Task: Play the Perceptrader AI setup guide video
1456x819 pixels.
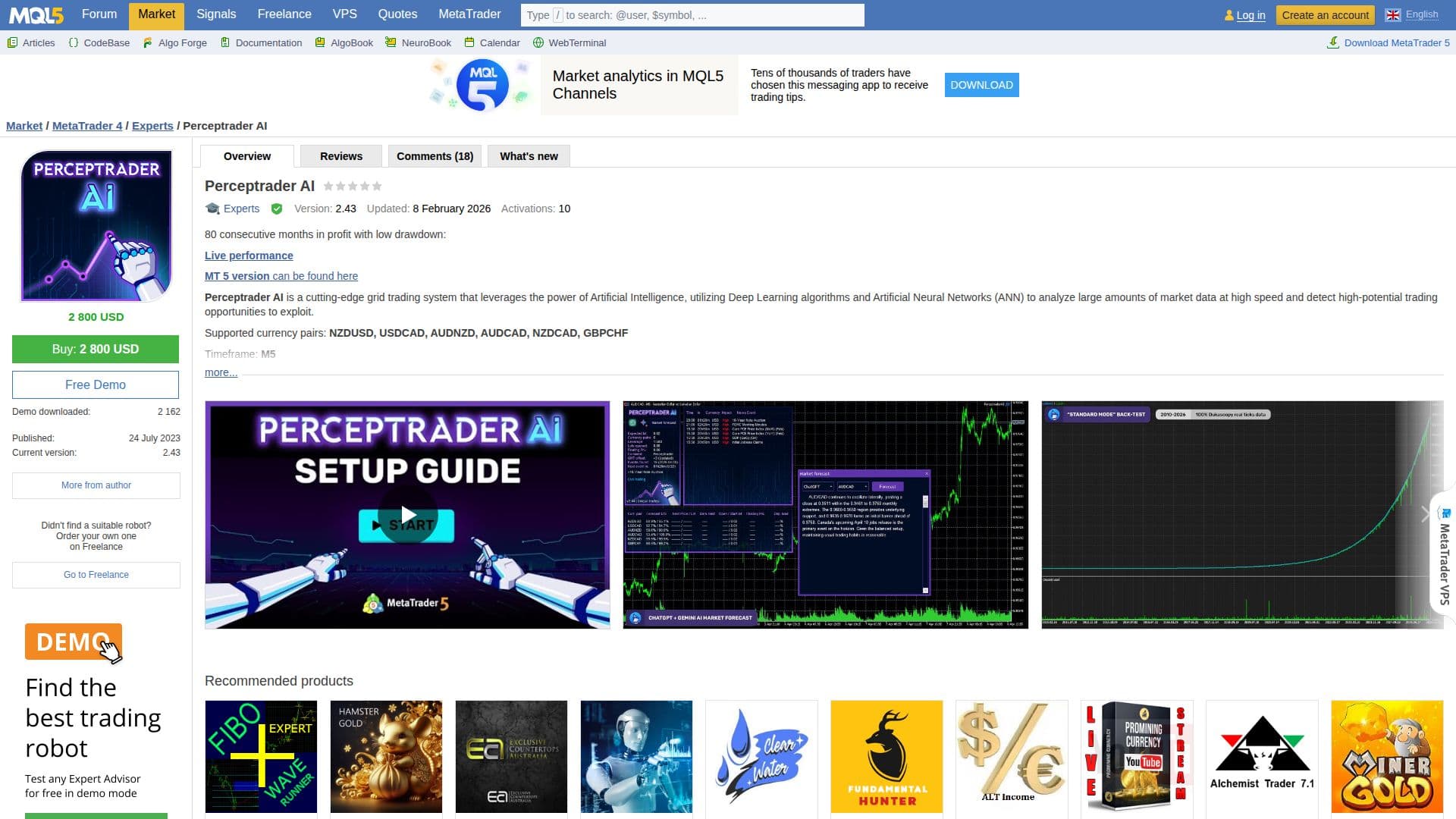Action: pos(407,514)
